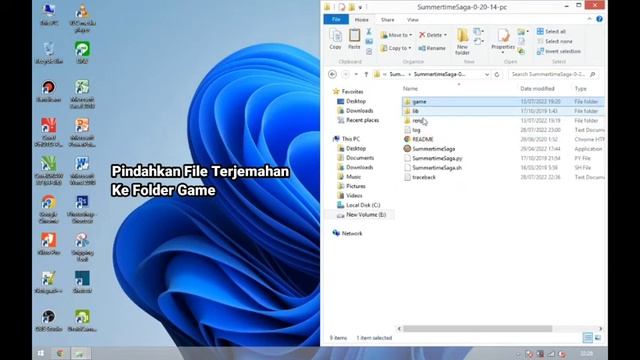
Task: Select the README Chrome HTML file
Action: (x=503, y=140)
